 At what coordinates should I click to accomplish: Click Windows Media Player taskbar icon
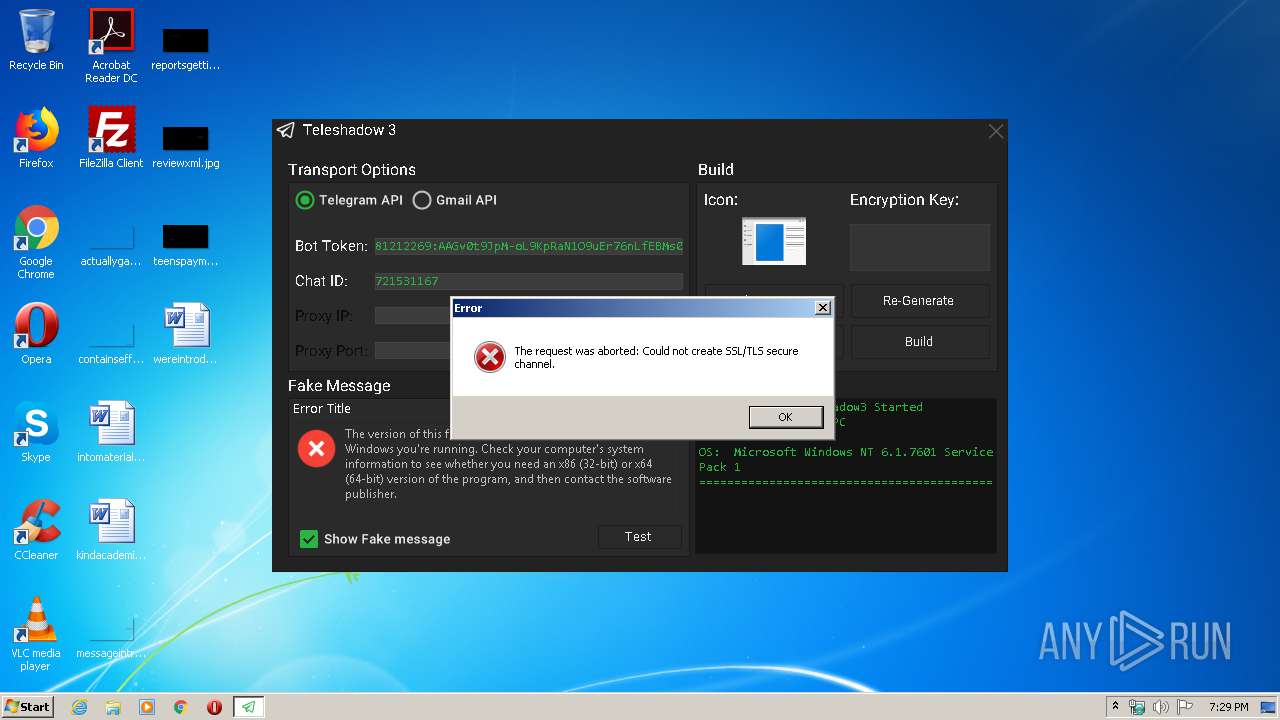click(x=147, y=707)
